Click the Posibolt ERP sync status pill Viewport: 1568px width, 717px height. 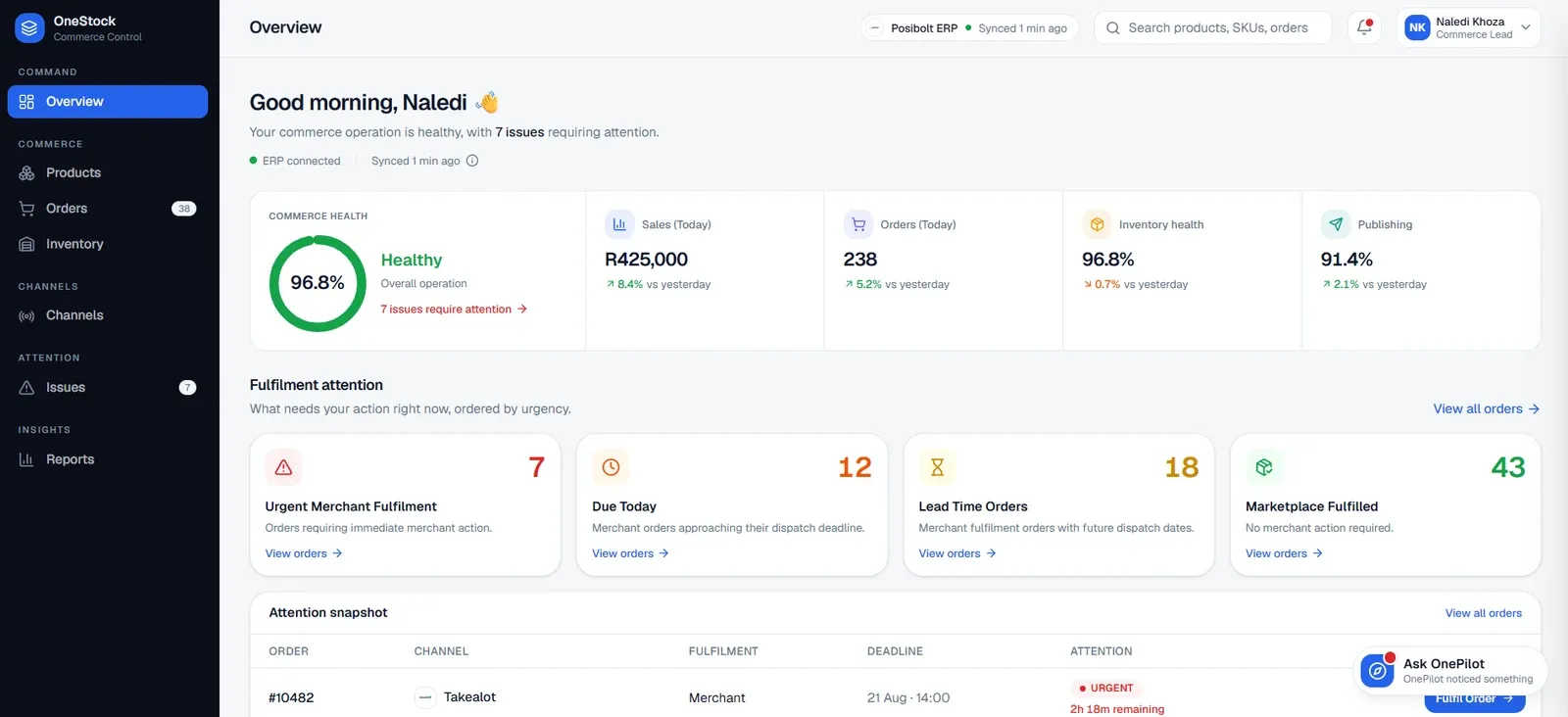click(x=969, y=28)
